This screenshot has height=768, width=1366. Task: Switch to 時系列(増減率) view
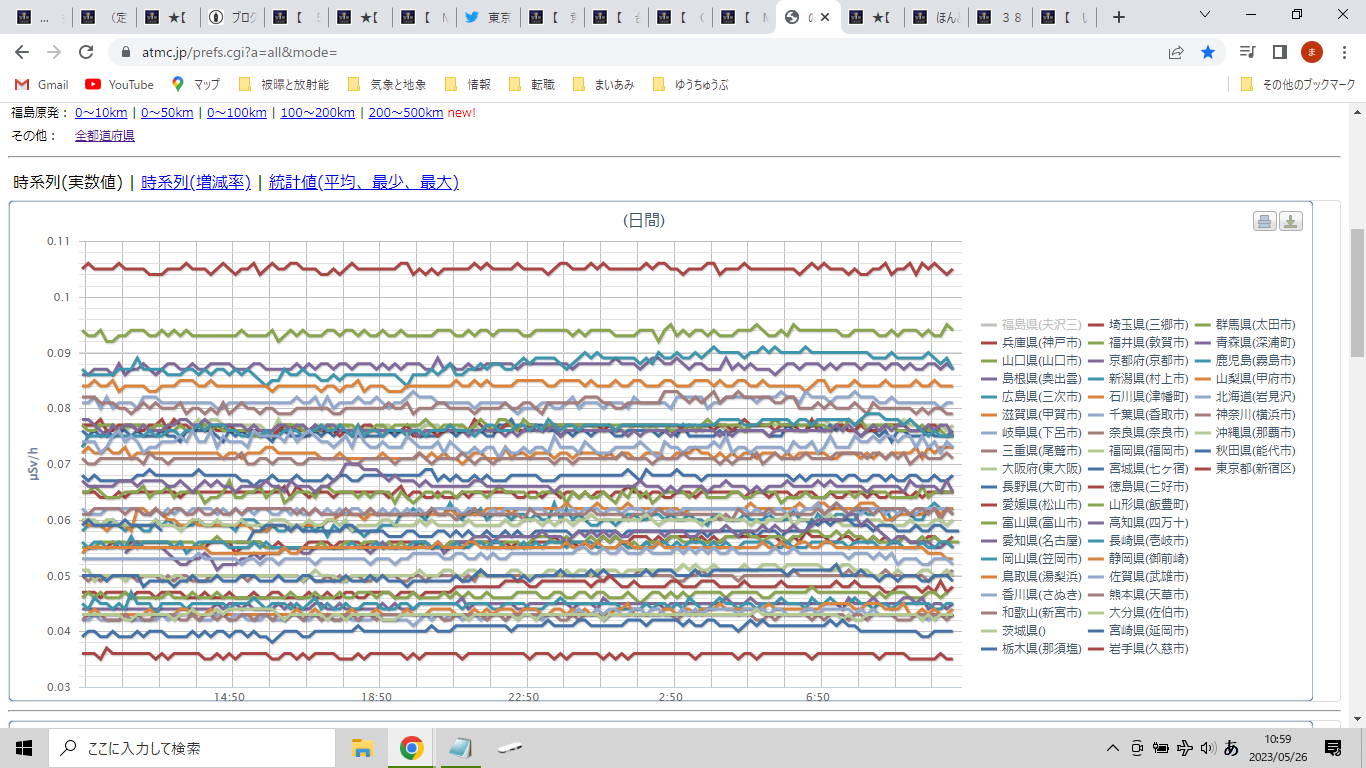tap(196, 182)
